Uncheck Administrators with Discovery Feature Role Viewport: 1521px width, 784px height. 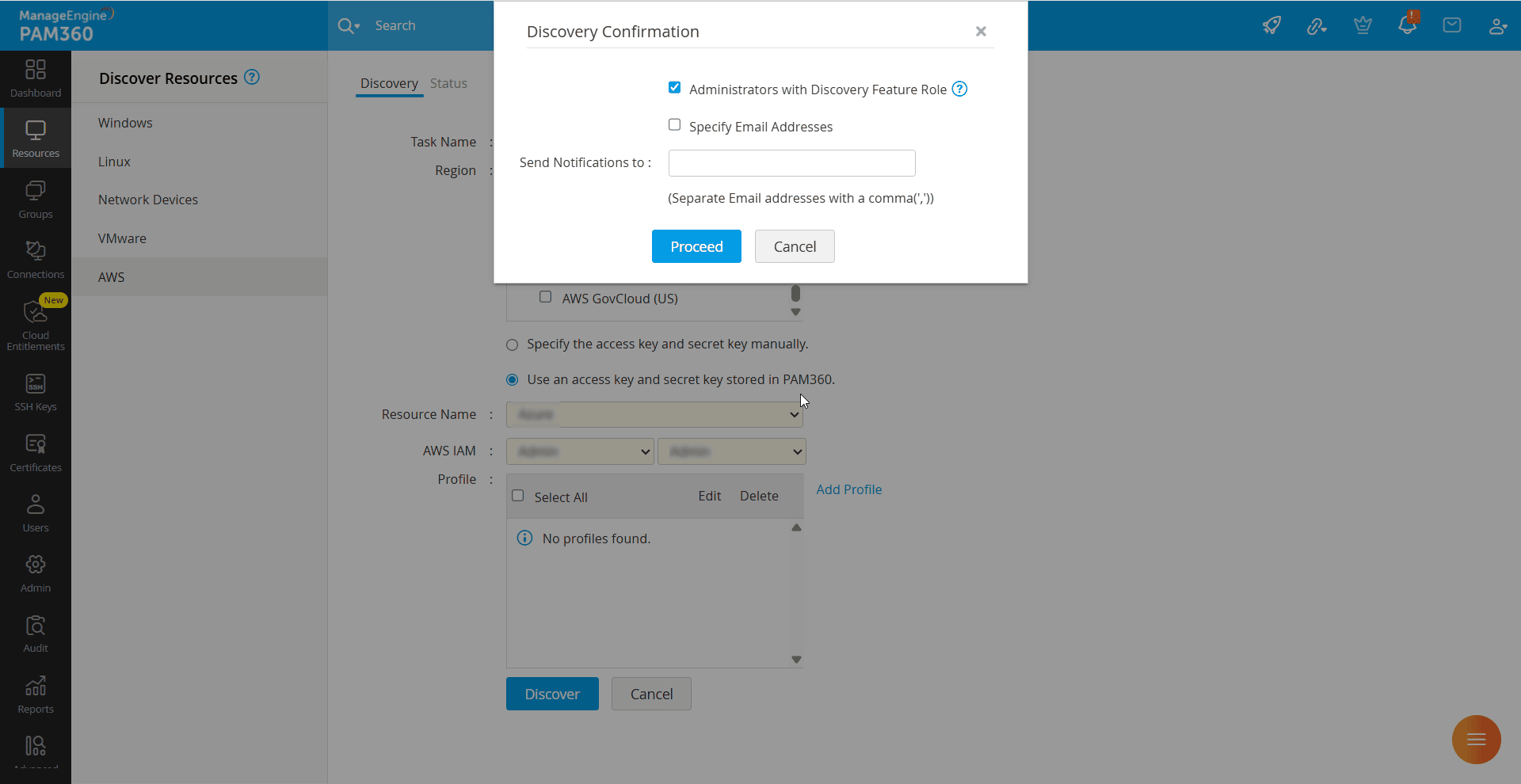tap(674, 88)
